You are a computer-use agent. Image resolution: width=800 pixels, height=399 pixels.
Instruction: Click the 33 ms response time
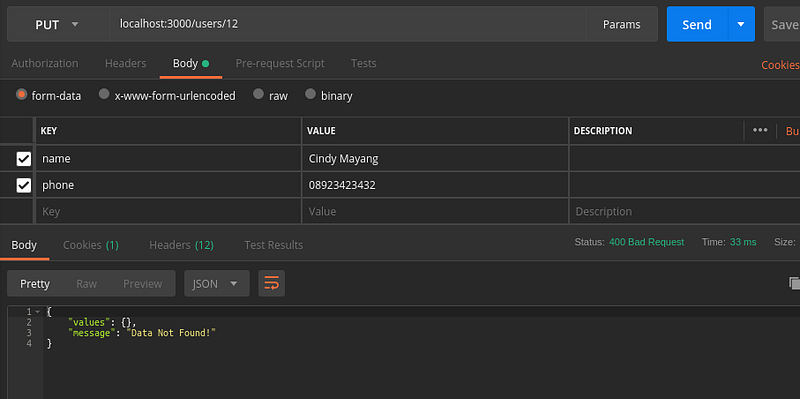(743, 242)
